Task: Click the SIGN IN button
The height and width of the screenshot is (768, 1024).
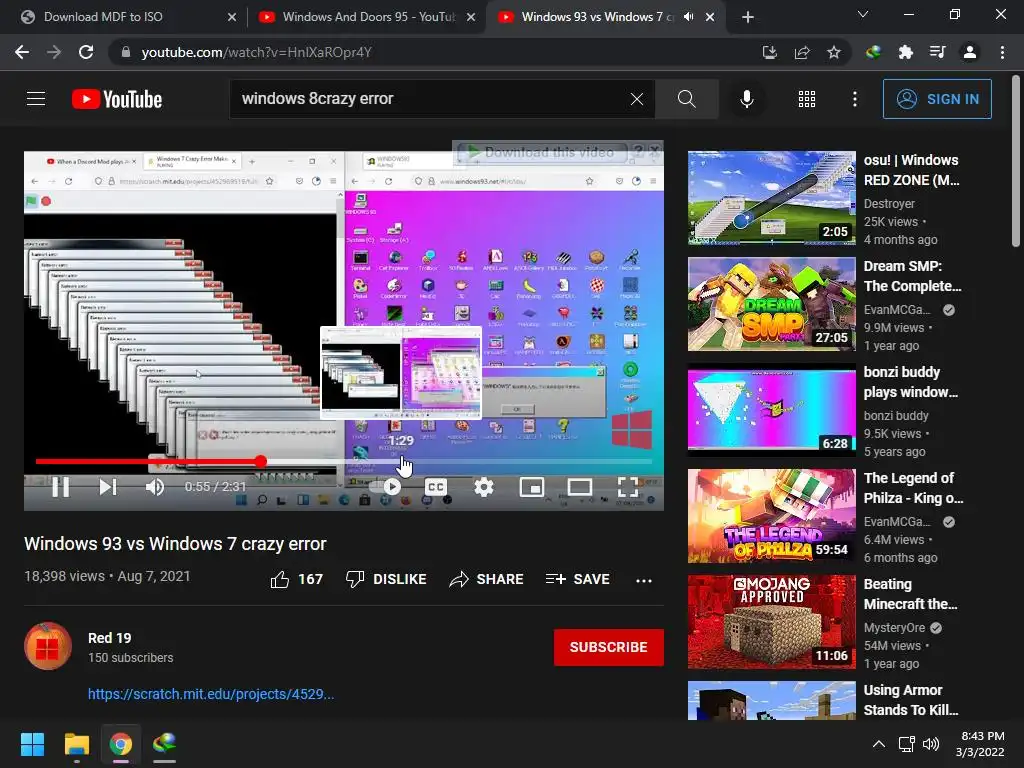Action: (936, 99)
